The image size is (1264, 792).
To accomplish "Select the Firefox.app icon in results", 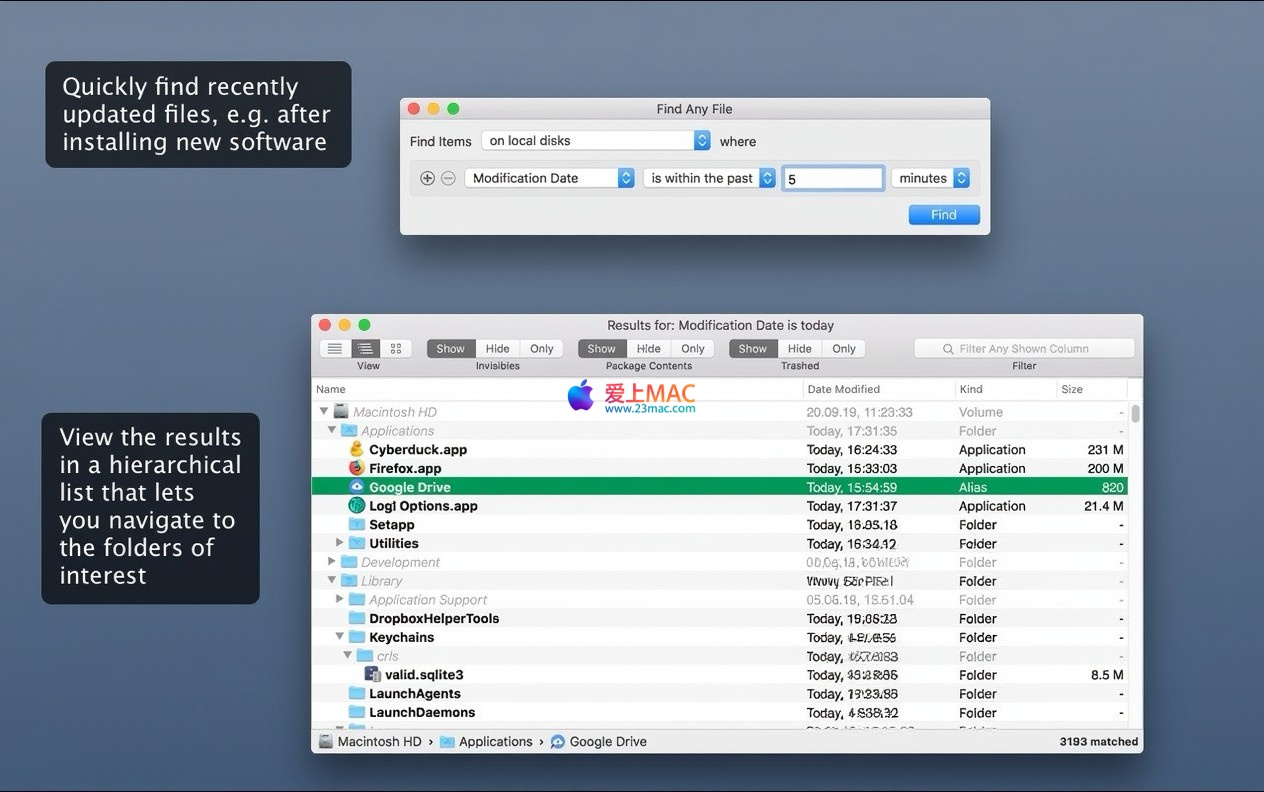I will pyautogui.click(x=356, y=468).
